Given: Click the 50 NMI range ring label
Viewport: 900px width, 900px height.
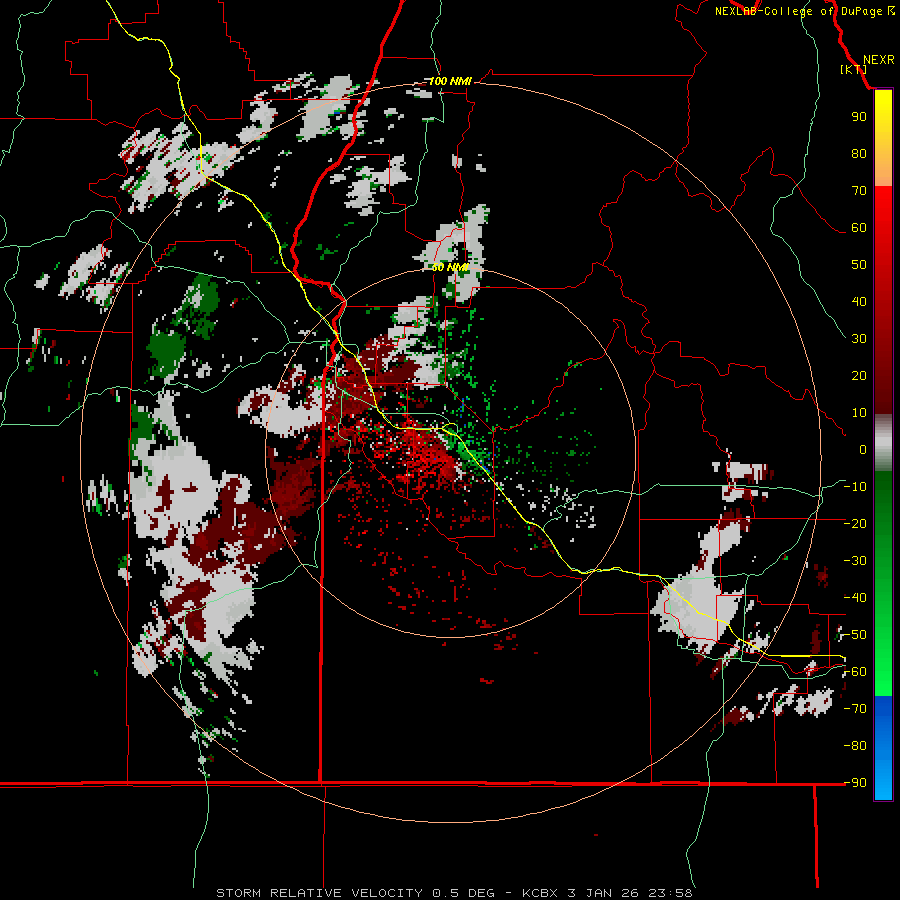Looking at the screenshot, I should click(x=449, y=267).
